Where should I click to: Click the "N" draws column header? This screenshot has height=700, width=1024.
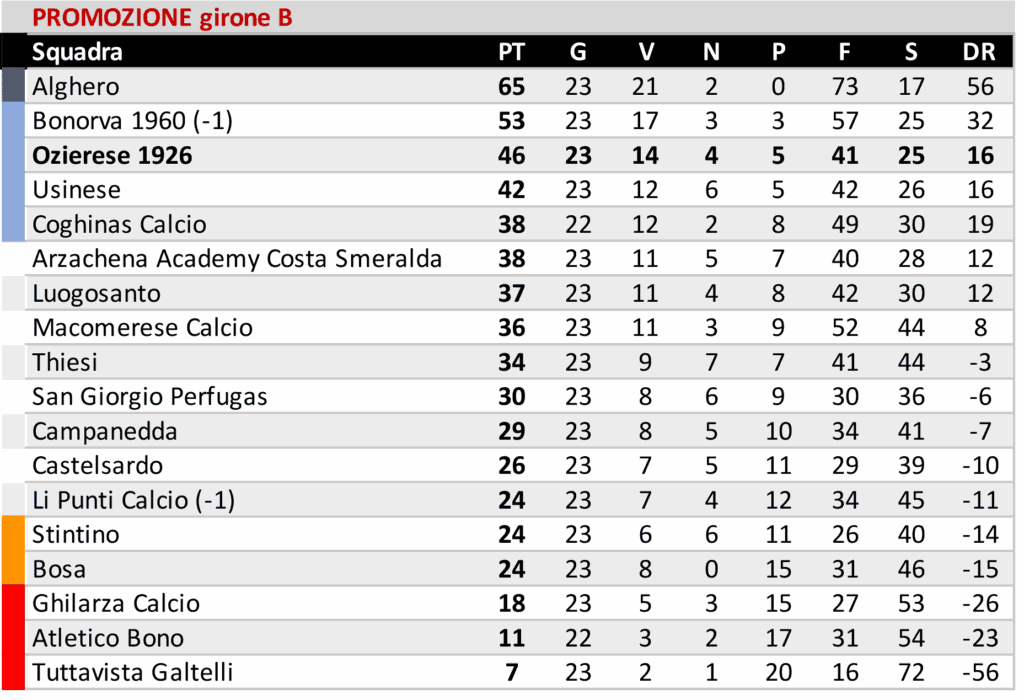coord(711,52)
